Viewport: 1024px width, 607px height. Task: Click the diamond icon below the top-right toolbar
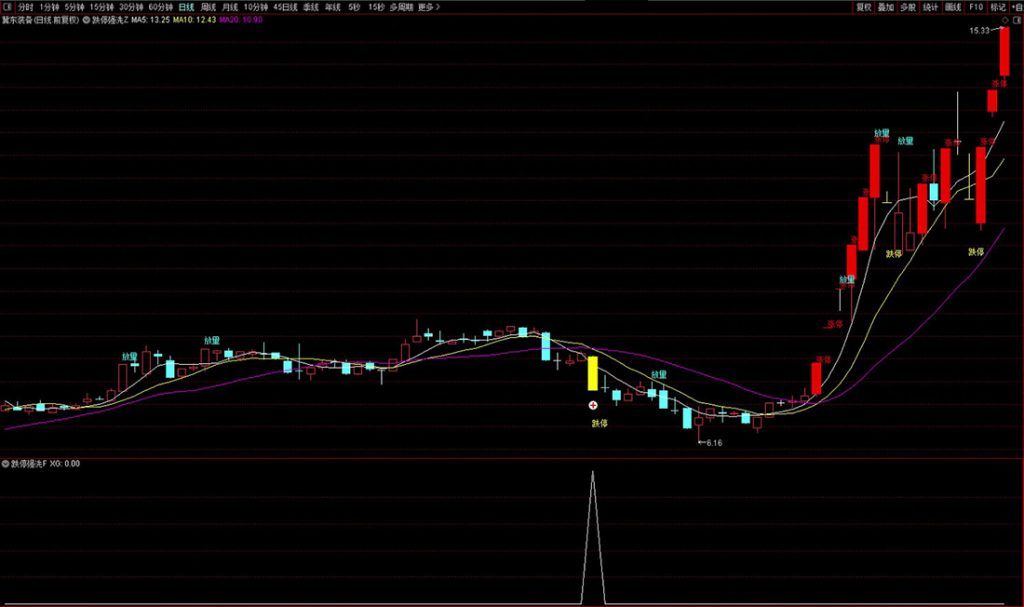pos(1003,19)
